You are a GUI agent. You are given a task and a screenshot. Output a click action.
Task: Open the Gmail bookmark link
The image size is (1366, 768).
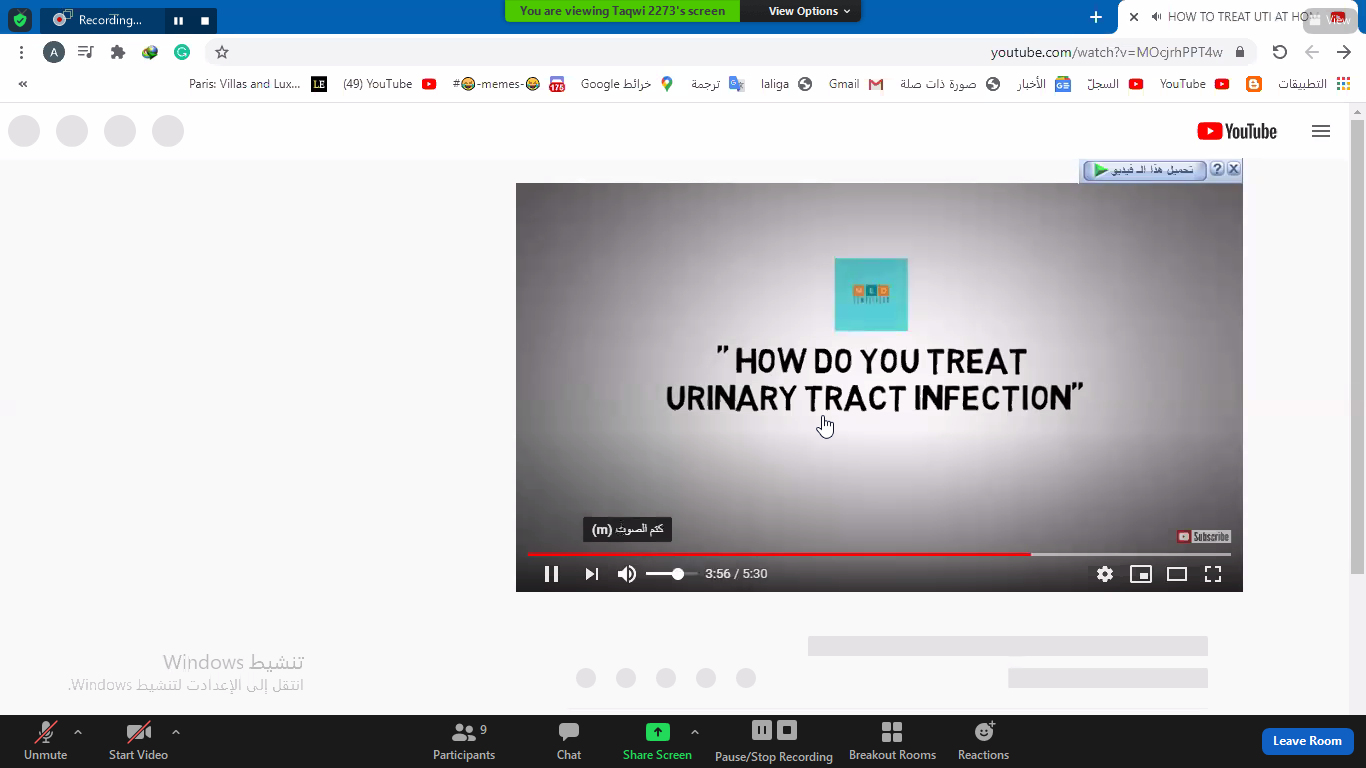click(x=855, y=84)
